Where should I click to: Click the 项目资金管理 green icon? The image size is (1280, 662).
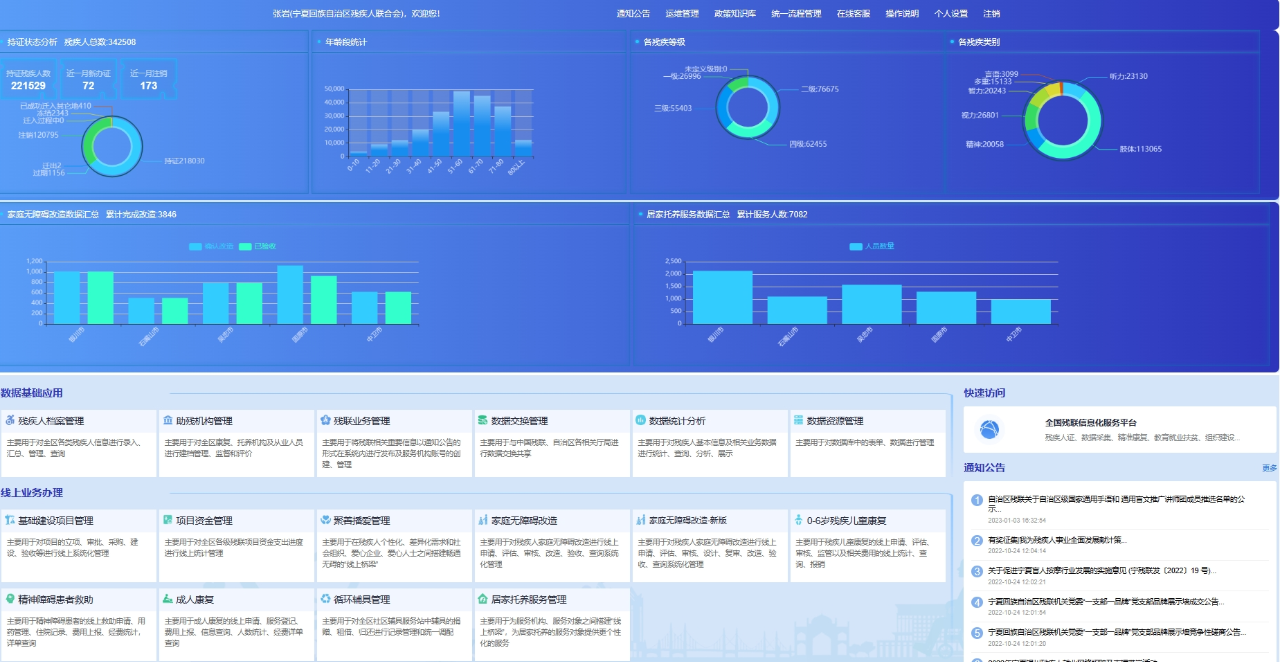pyautogui.click(x=167, y=520)
